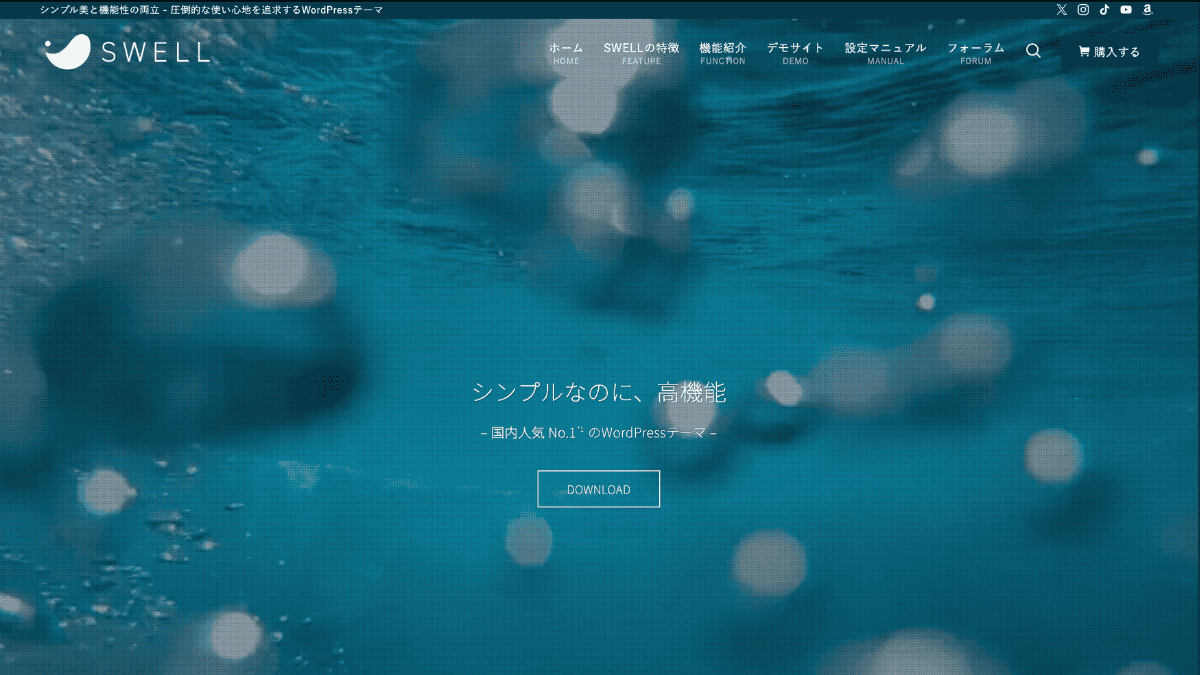The height and width of the screenshot is (675, 1200).
Task: Go to 設定マニュアル from the header
Action: coord(885,51)
